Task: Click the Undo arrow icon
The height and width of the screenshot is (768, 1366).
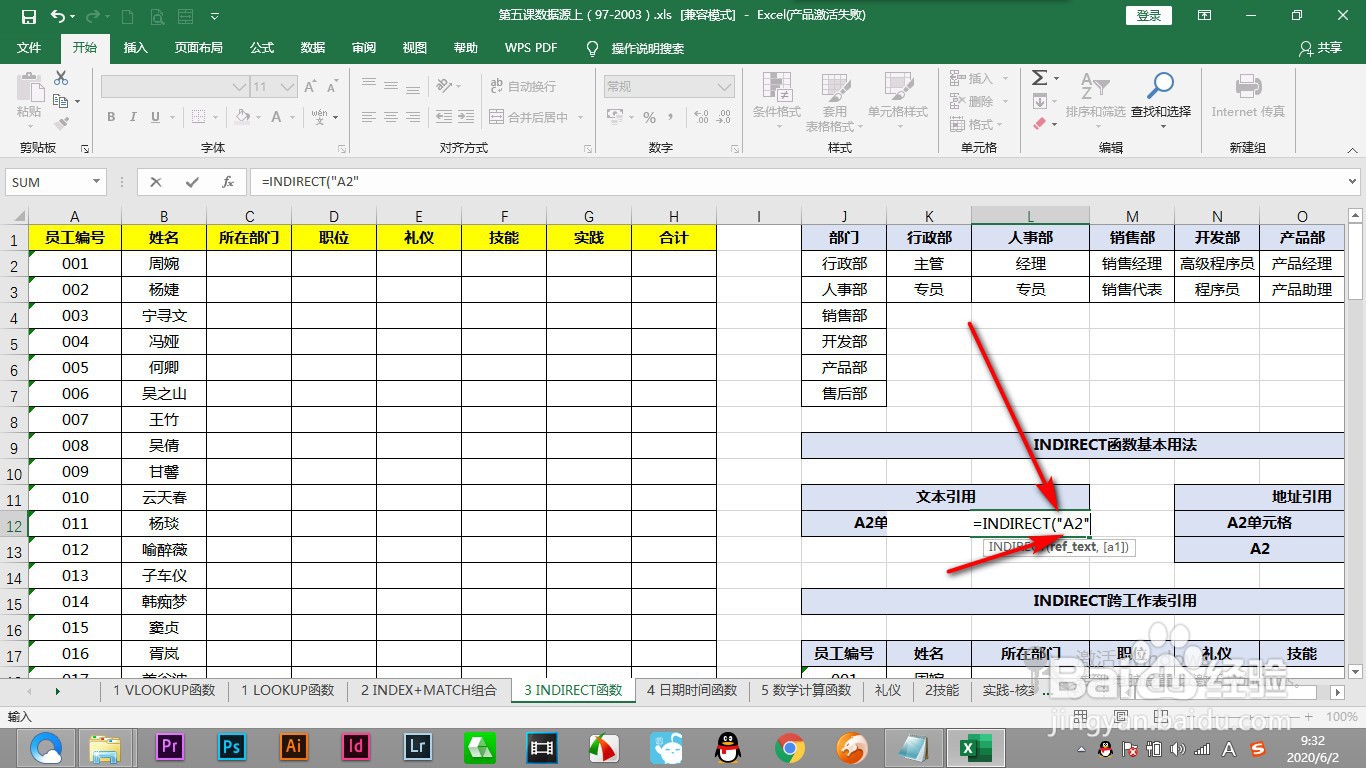Action: click(x=57, y=16)
